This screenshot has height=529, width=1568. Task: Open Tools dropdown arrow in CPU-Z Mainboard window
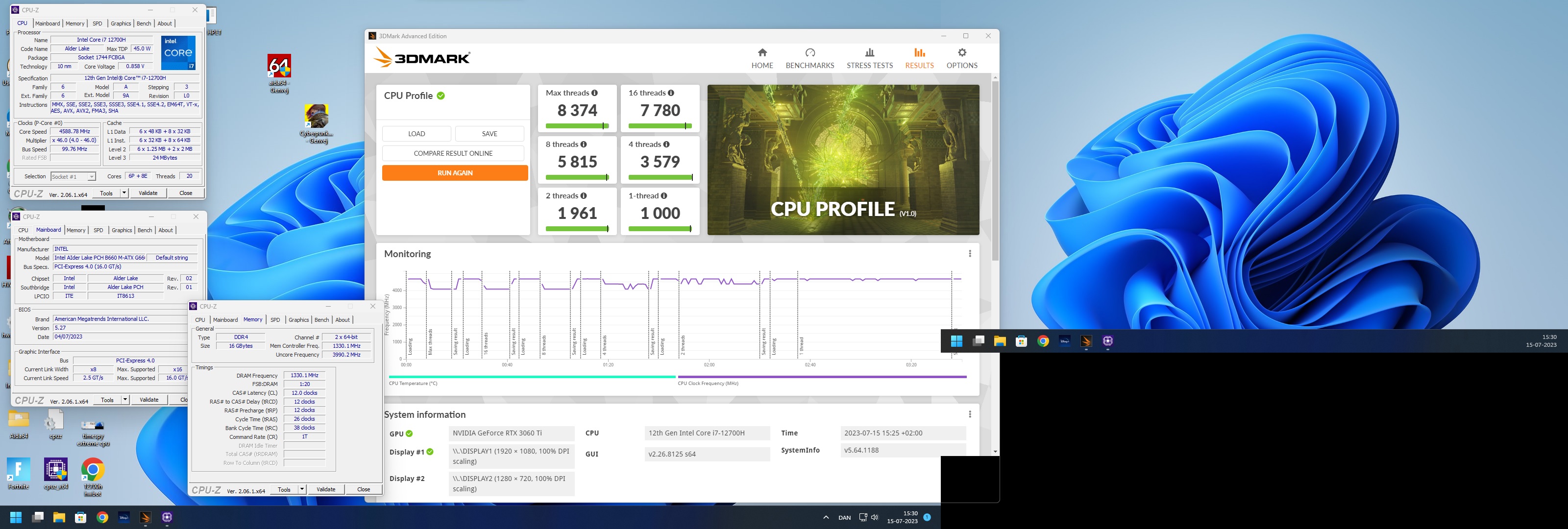coord(125,400)
